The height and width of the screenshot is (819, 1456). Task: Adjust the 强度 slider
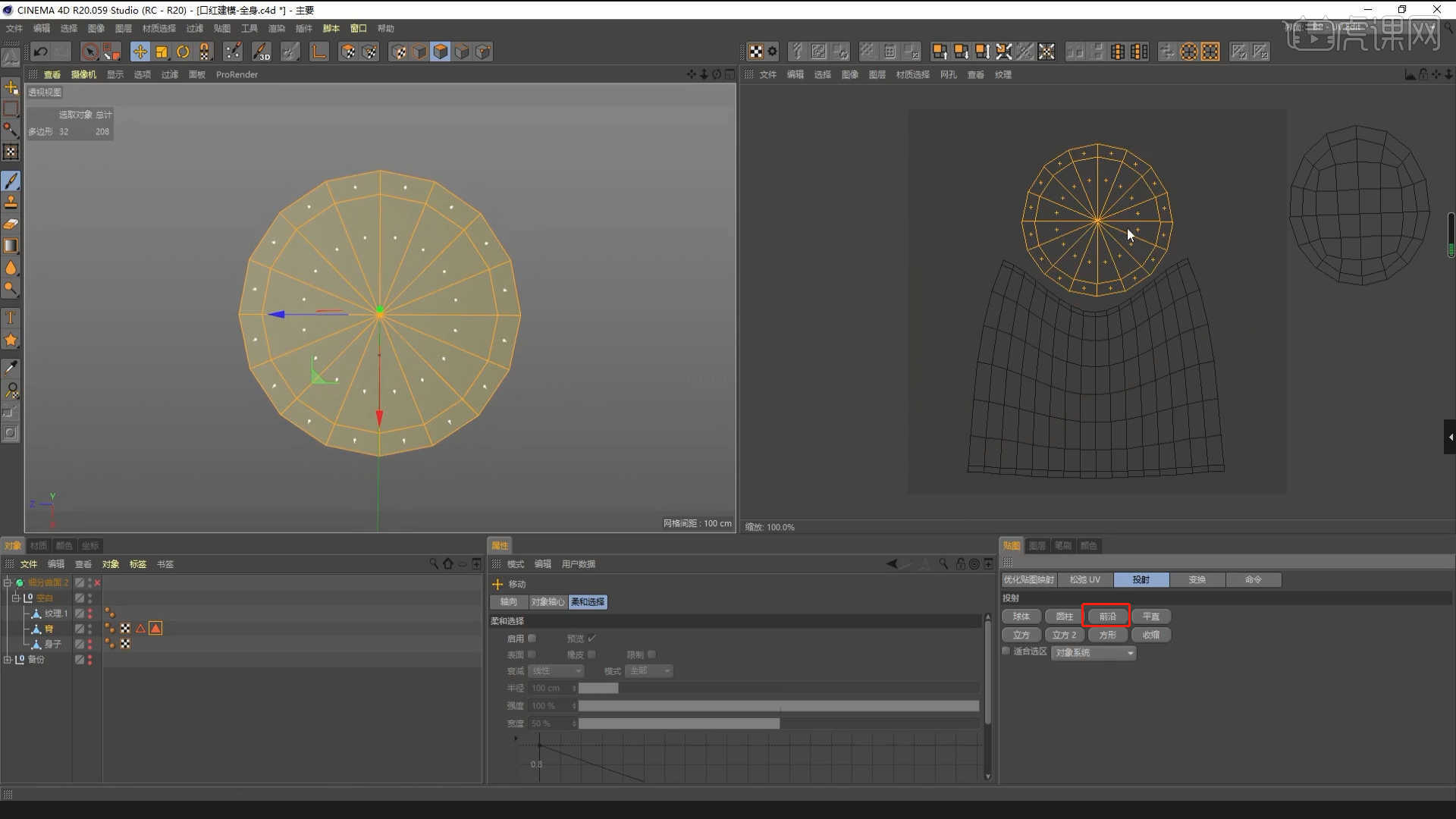[779, 706]
